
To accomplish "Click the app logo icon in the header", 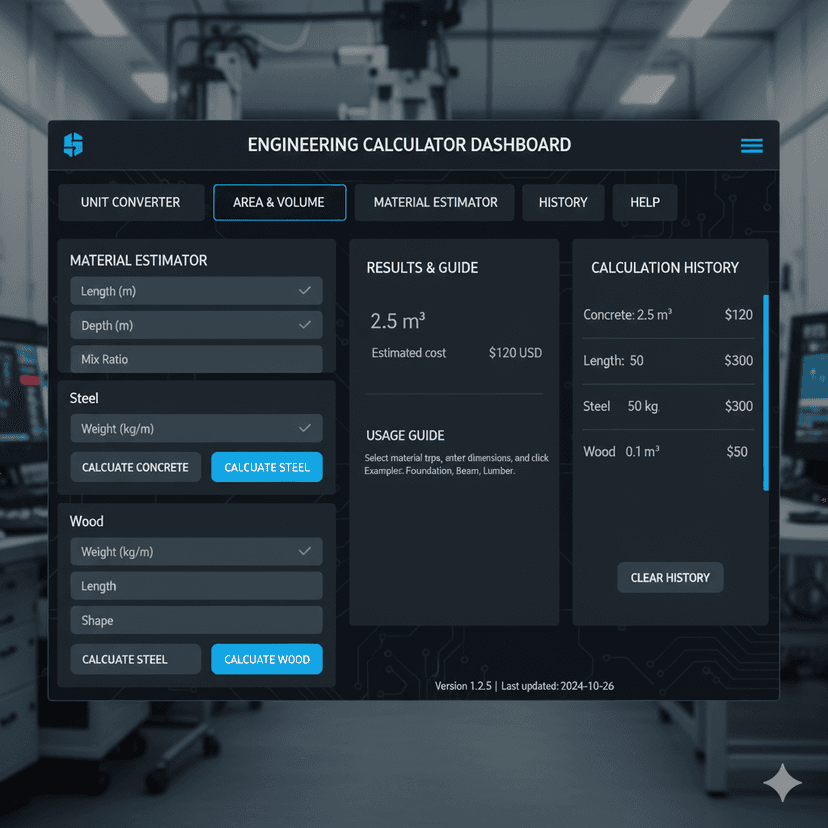I will click(x=72, y=144).
